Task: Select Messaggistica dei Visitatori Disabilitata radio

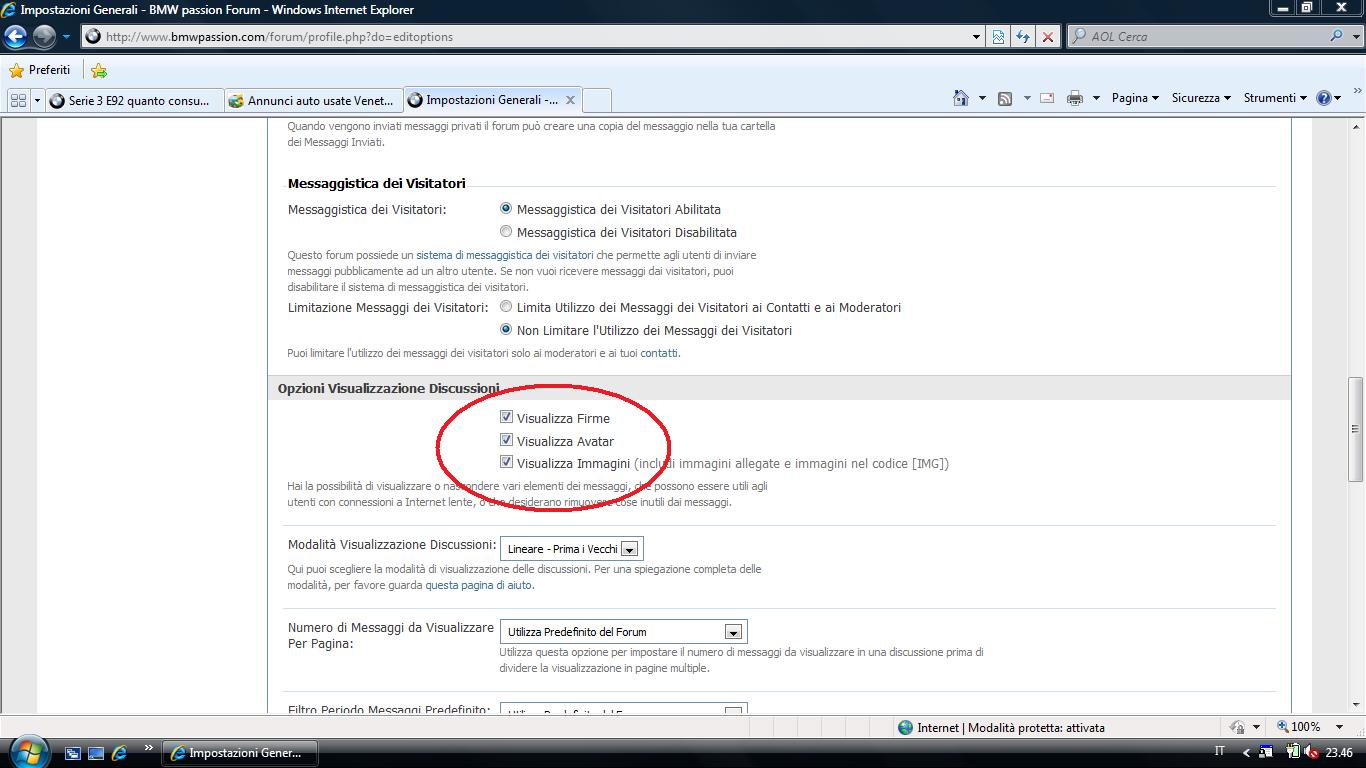Action: click(x=507, y=232)
